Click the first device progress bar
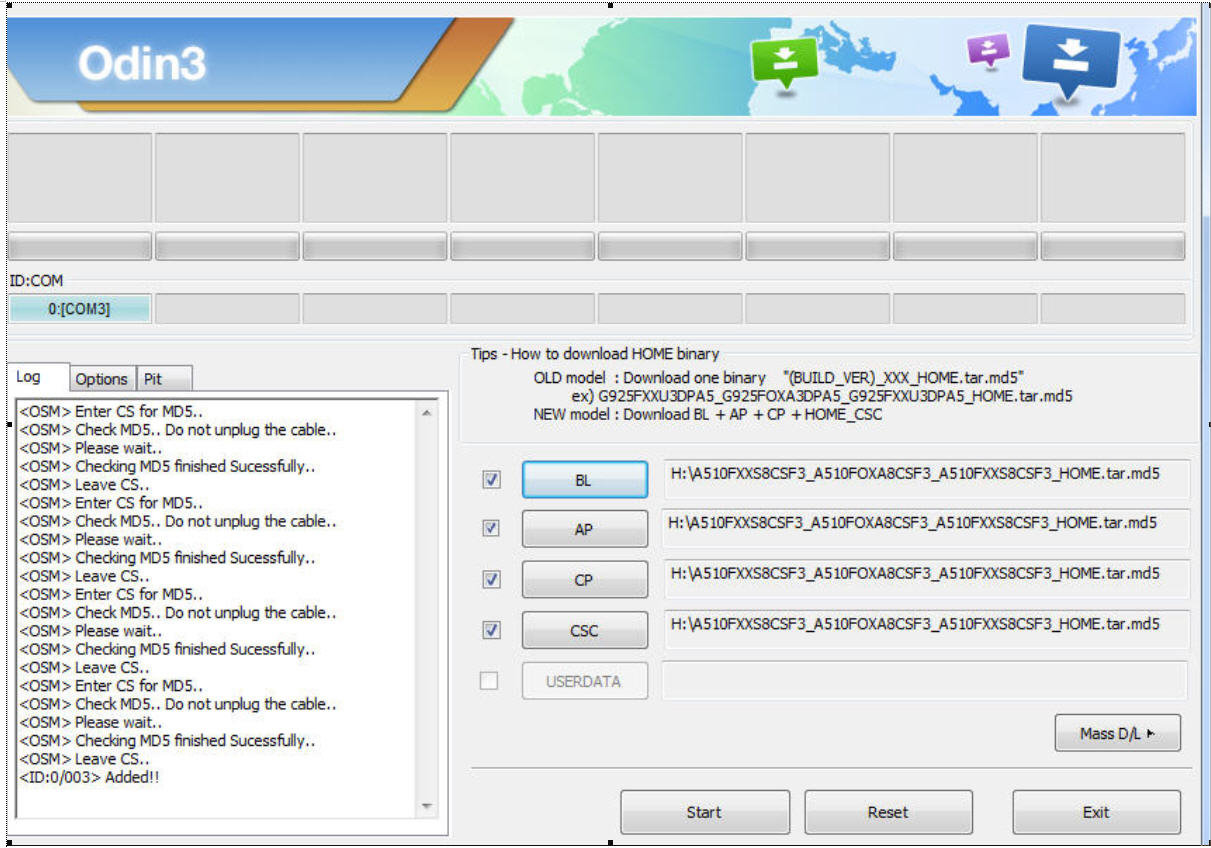The height and width of the screenshot is (848, 1211). point(80,246)
